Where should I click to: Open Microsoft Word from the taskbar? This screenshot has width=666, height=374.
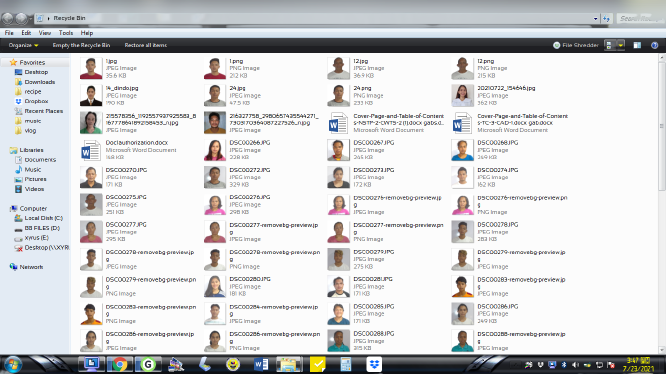click(x=261, y=364)
